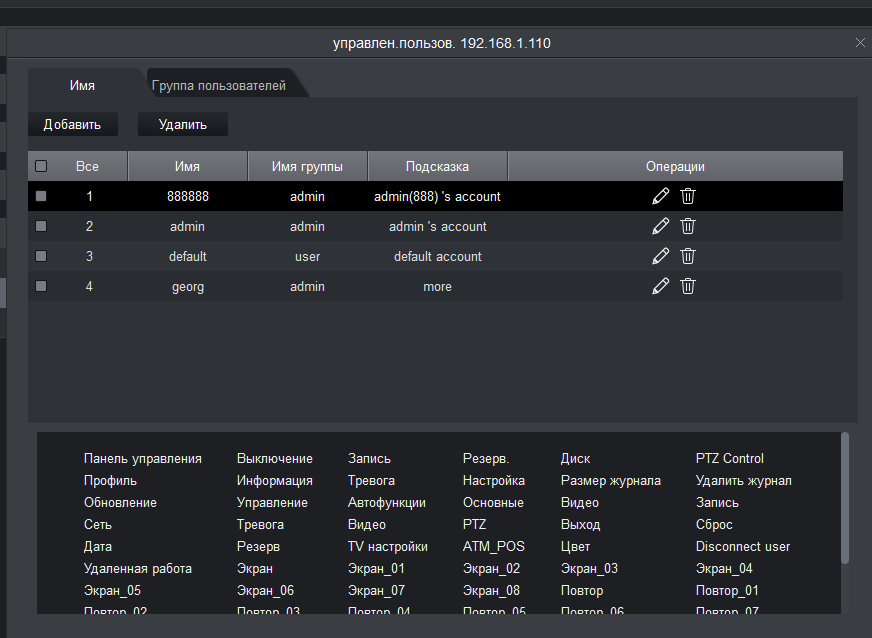Click the Имя группы column header
This screenshot has width=872, height=638.
pyautogui.click(x=307, y=167)
